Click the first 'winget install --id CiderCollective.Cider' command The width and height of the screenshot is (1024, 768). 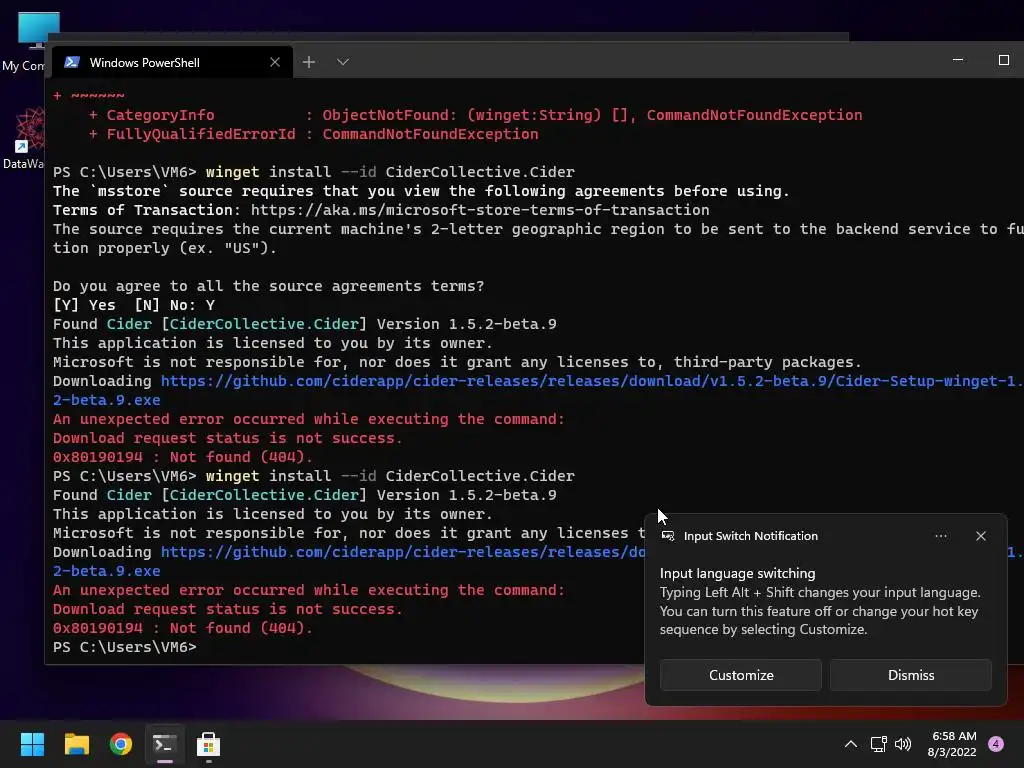390,172
